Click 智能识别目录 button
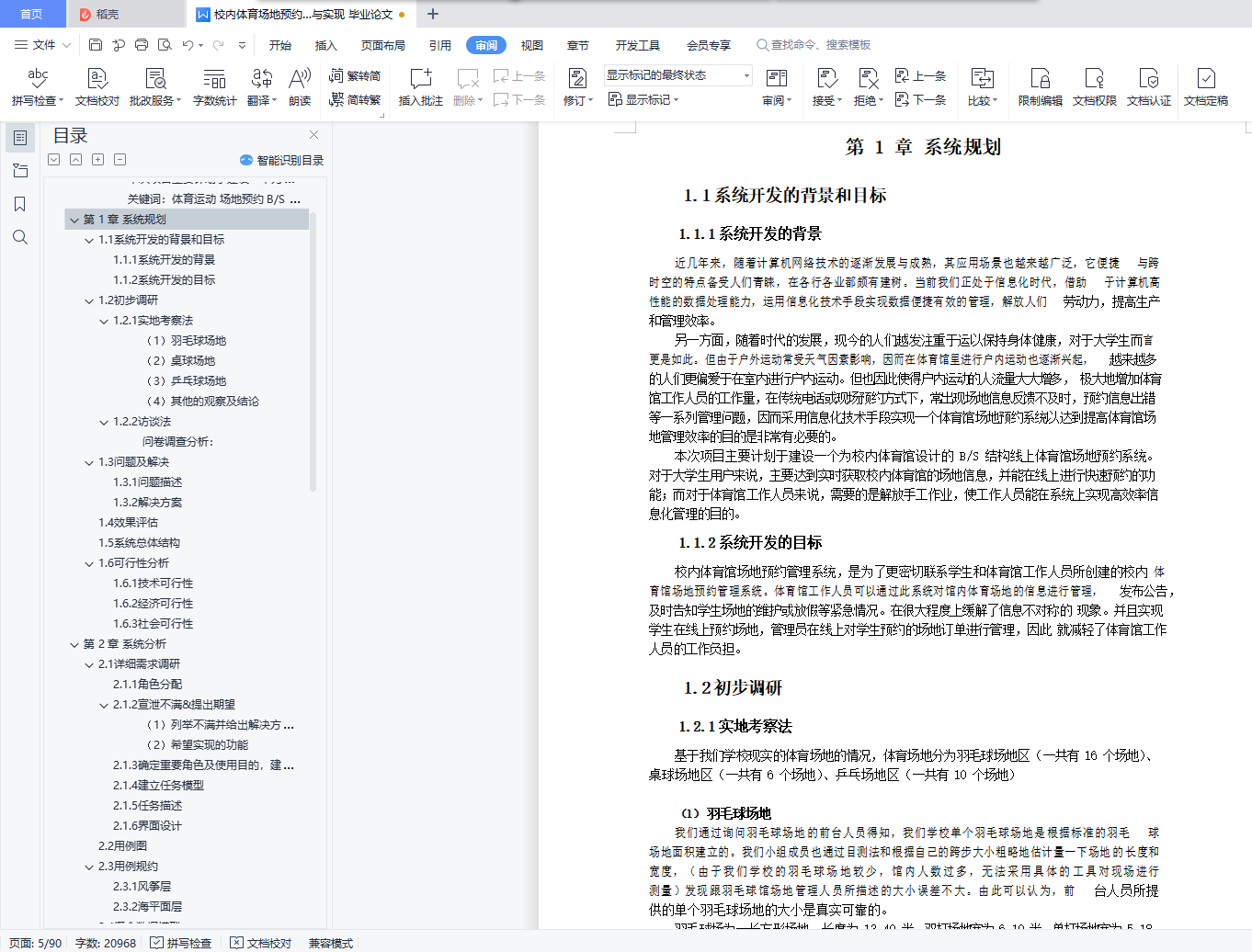This screenshot has height=952, width=1252. (281, 160)
